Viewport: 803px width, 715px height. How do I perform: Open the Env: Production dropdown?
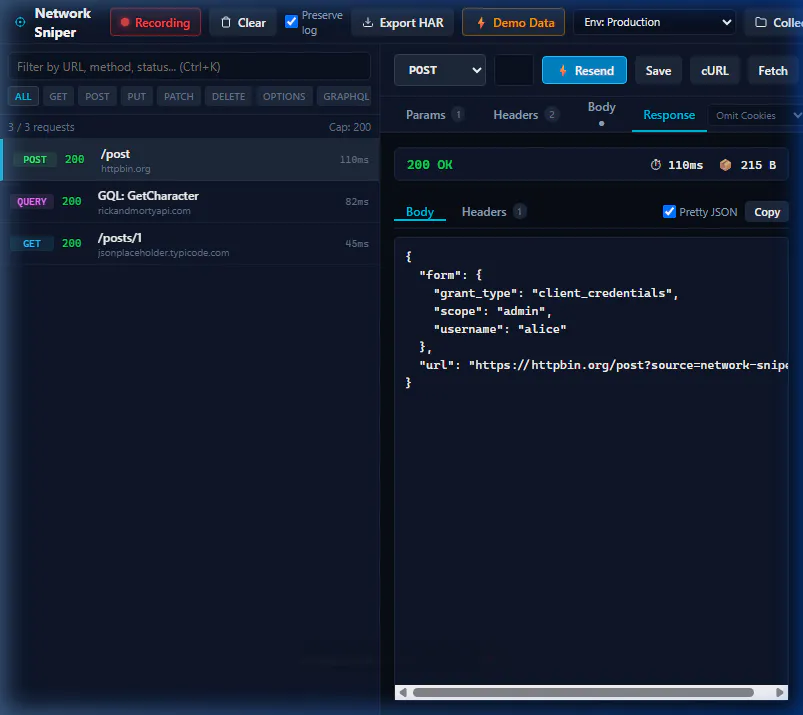654,22
